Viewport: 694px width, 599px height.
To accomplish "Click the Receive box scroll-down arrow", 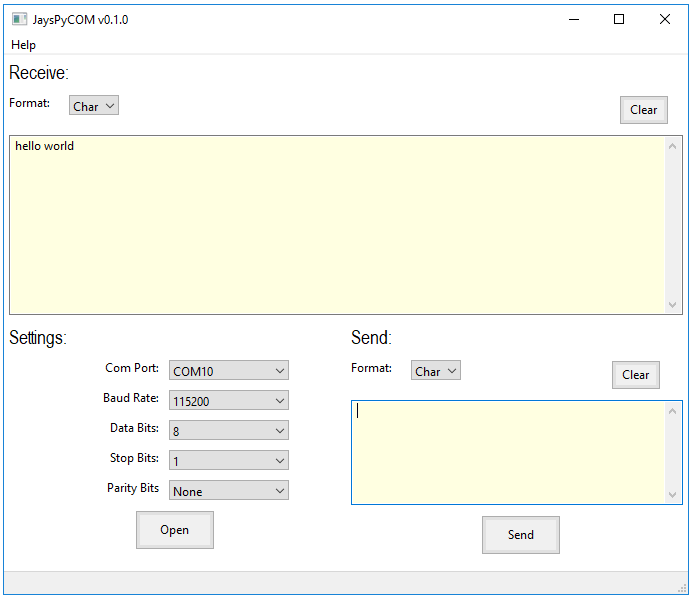I will pyautogui.click(x=672, y=305).
